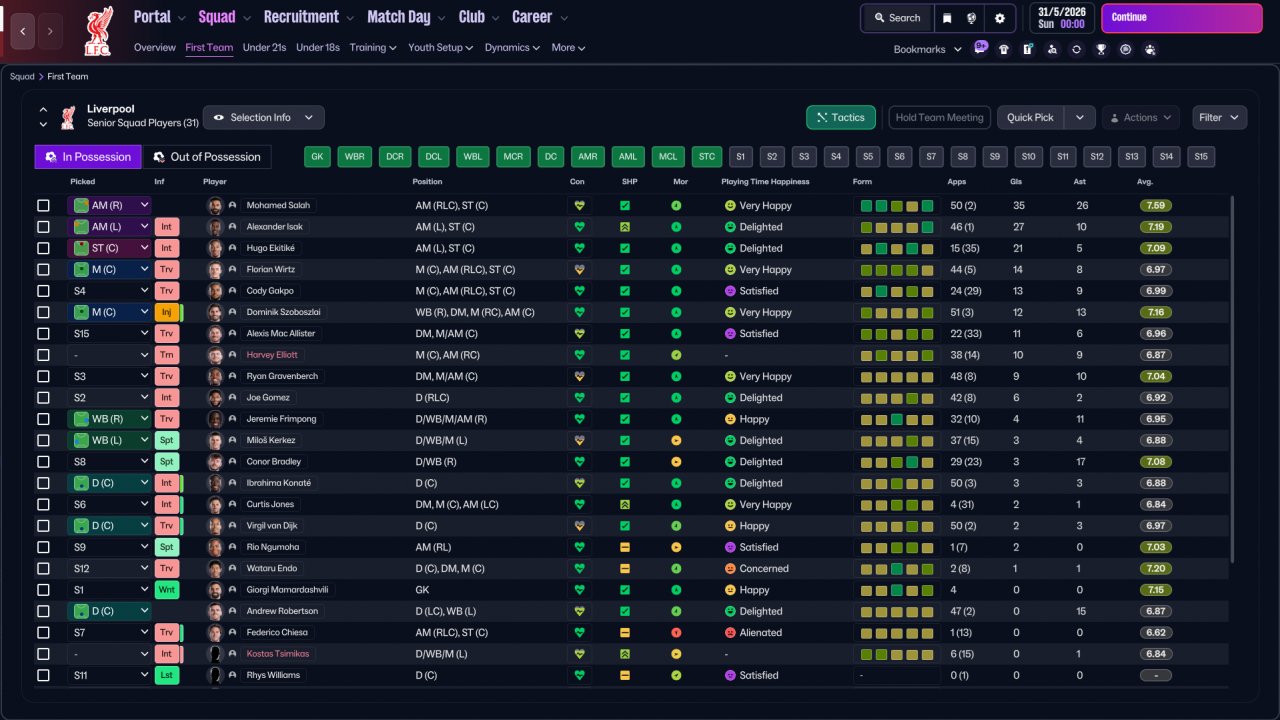Click the Trn status badge for Harvey Elliott
1280x720 pixels.
[167, 355]
